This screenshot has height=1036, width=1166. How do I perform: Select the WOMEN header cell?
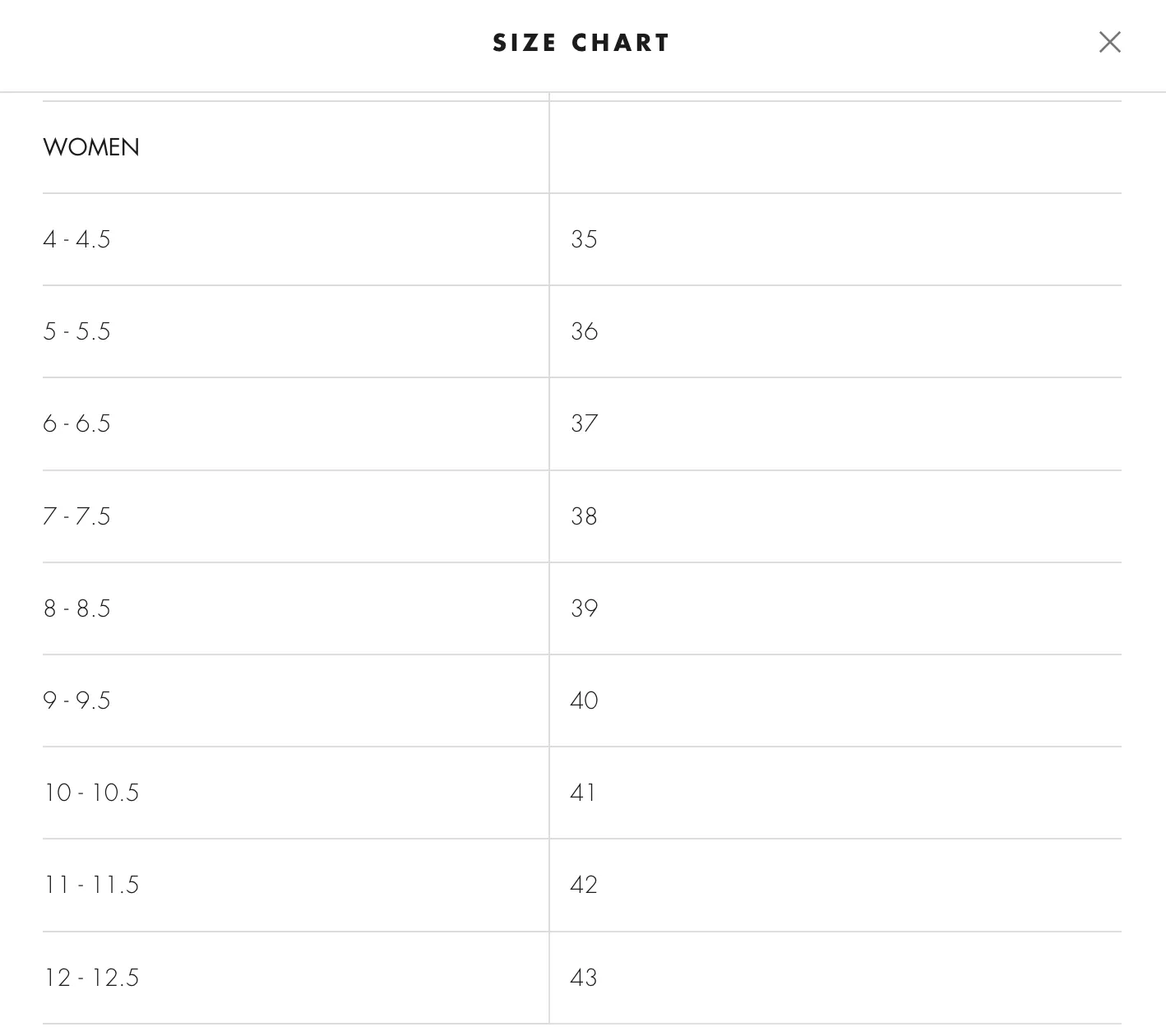click(295, 147)
